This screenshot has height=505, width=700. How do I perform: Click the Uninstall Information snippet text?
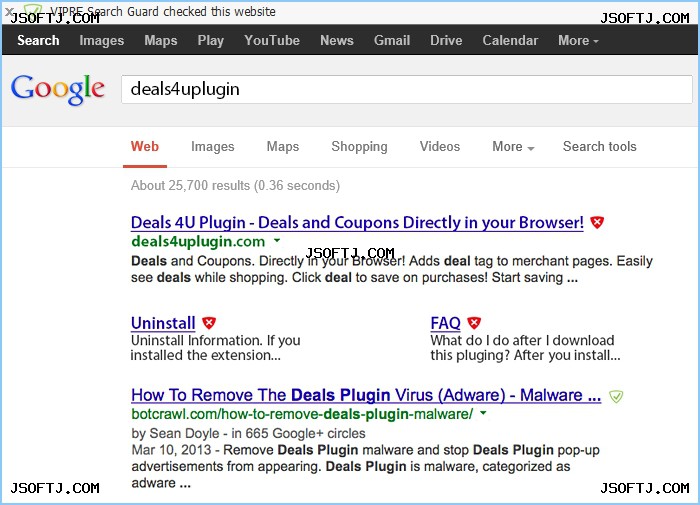215,348
